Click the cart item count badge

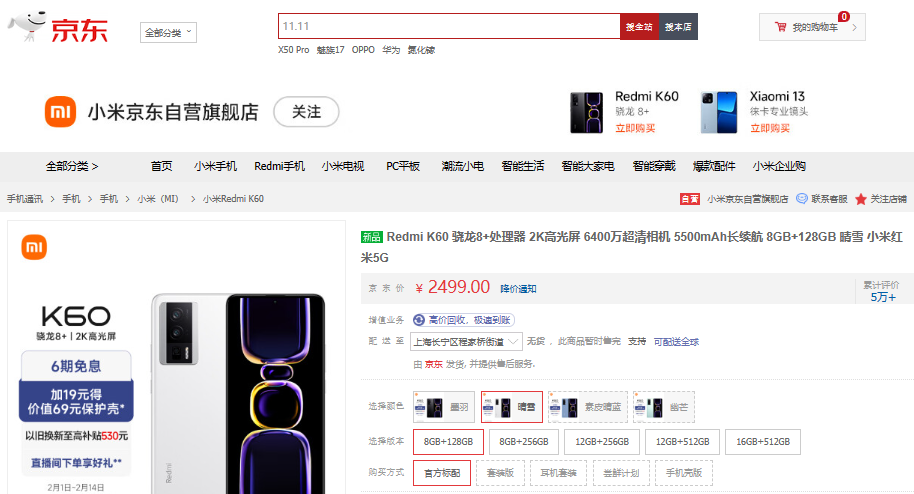click(843, 16)
